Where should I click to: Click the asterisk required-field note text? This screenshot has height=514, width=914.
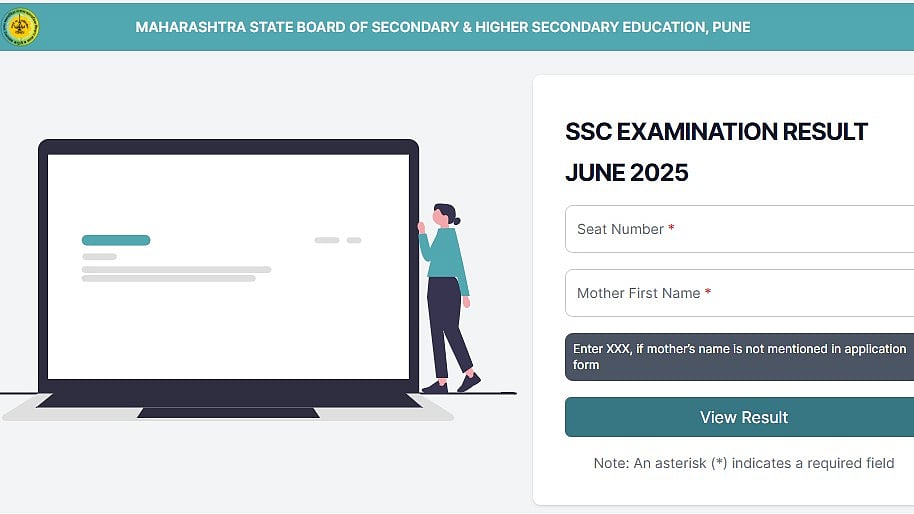point(744,463)
